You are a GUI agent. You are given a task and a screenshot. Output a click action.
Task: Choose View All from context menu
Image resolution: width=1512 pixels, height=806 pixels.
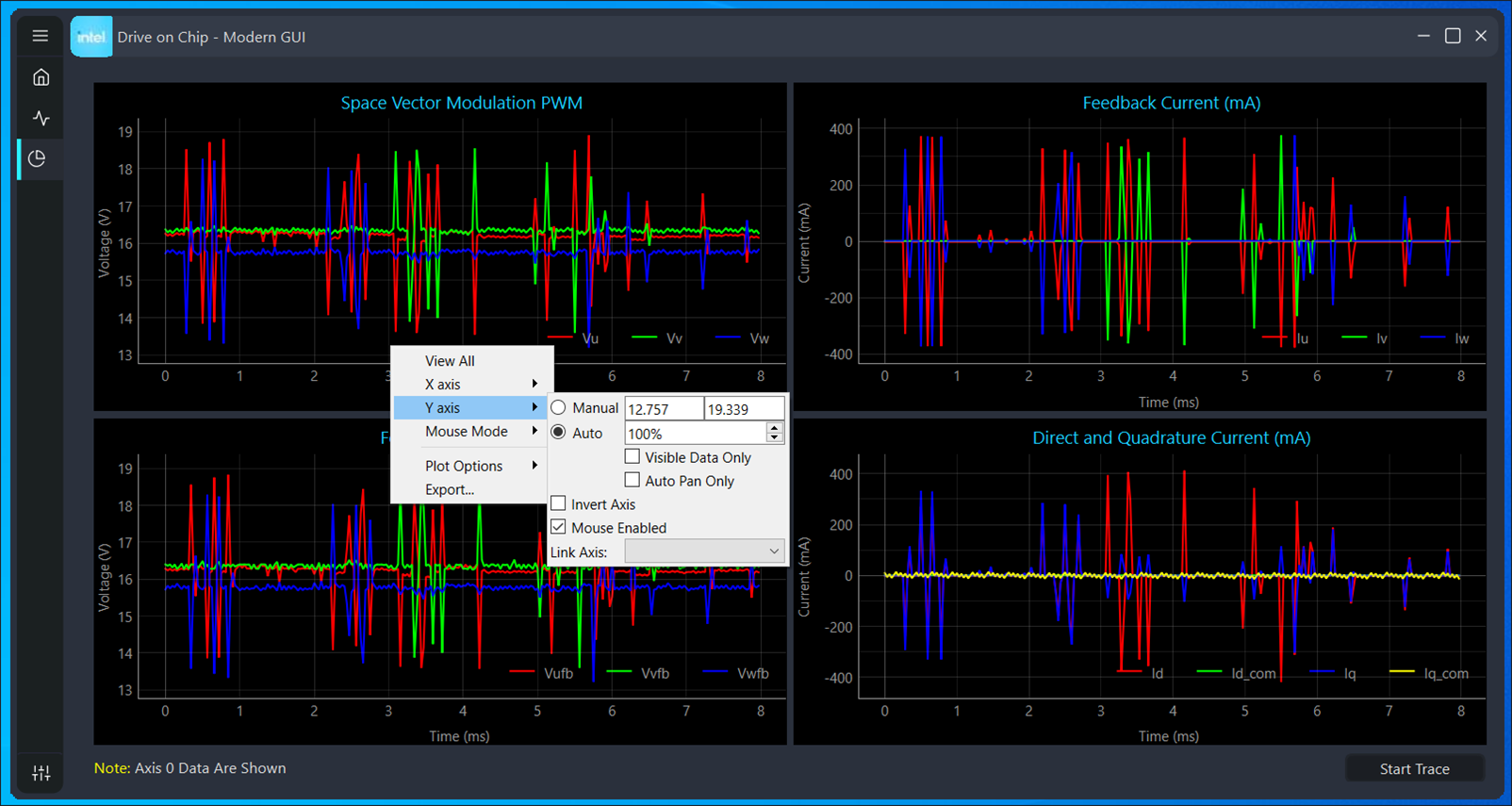450,361
